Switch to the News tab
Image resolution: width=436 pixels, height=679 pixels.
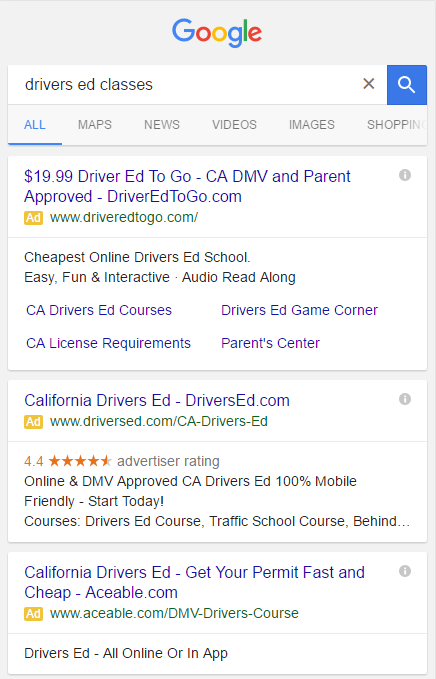coord(162,125)
